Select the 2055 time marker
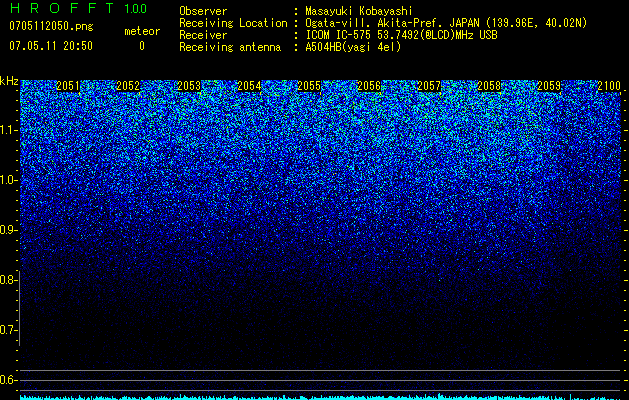Viewport: 629px width, 400px height. click(309, 86)
